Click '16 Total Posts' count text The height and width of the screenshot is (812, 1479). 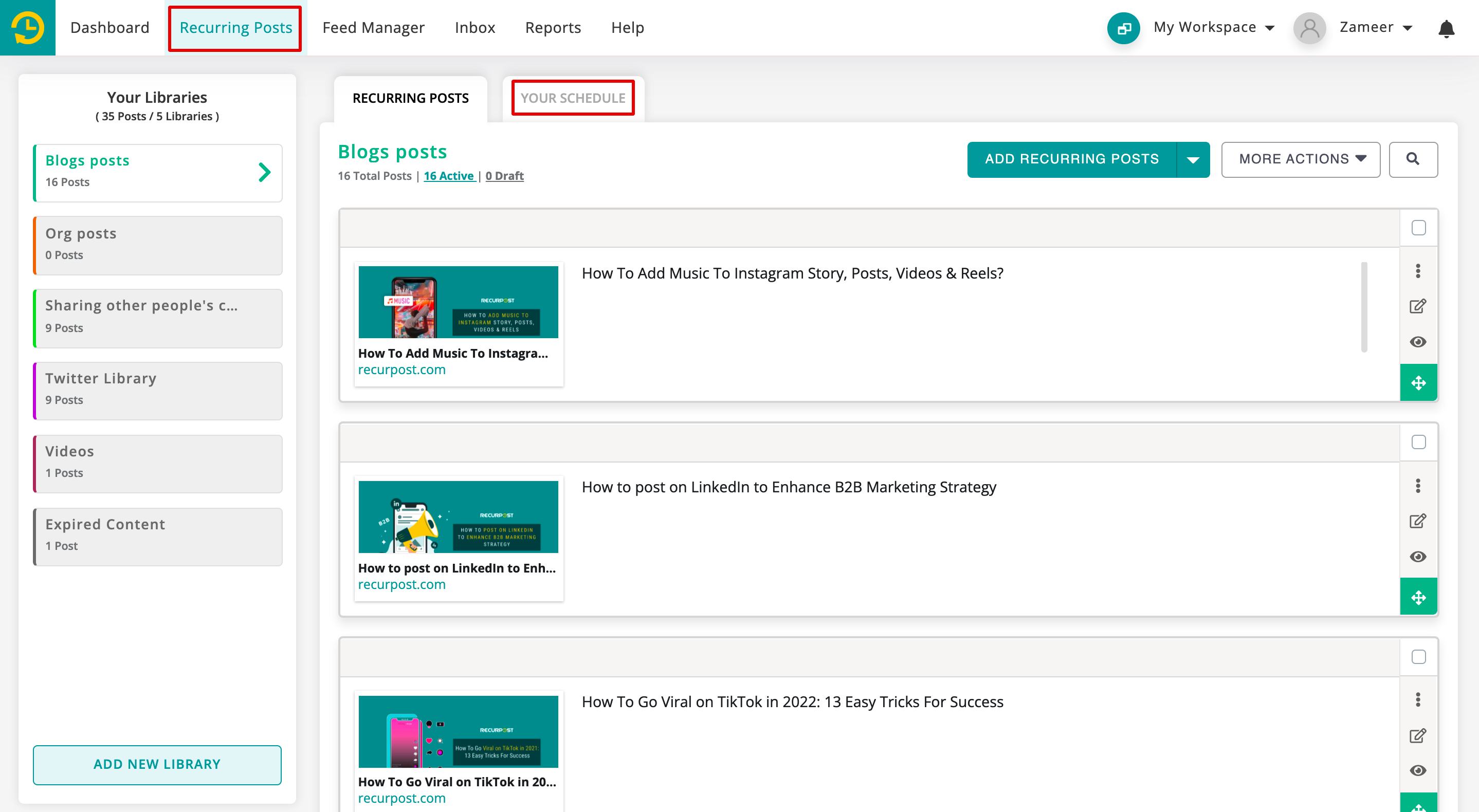coord(374,176)
